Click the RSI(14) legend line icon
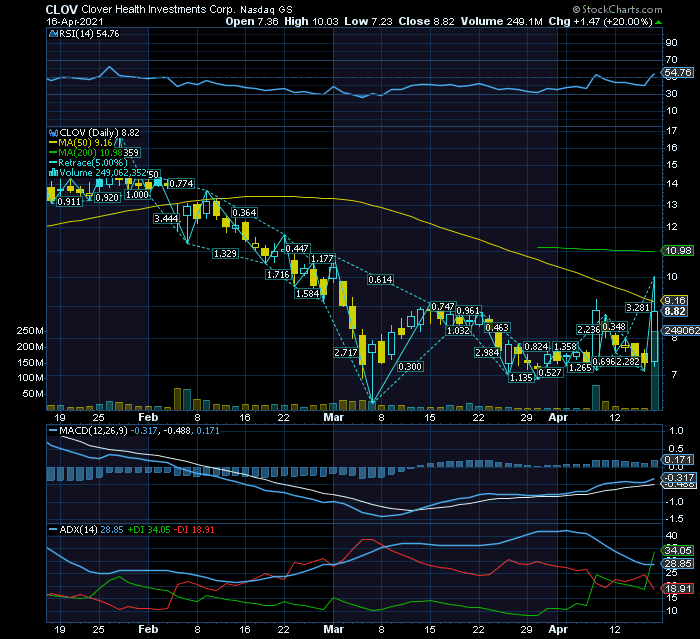The height and width of the screenshot is (639, 700). point(54,33)
